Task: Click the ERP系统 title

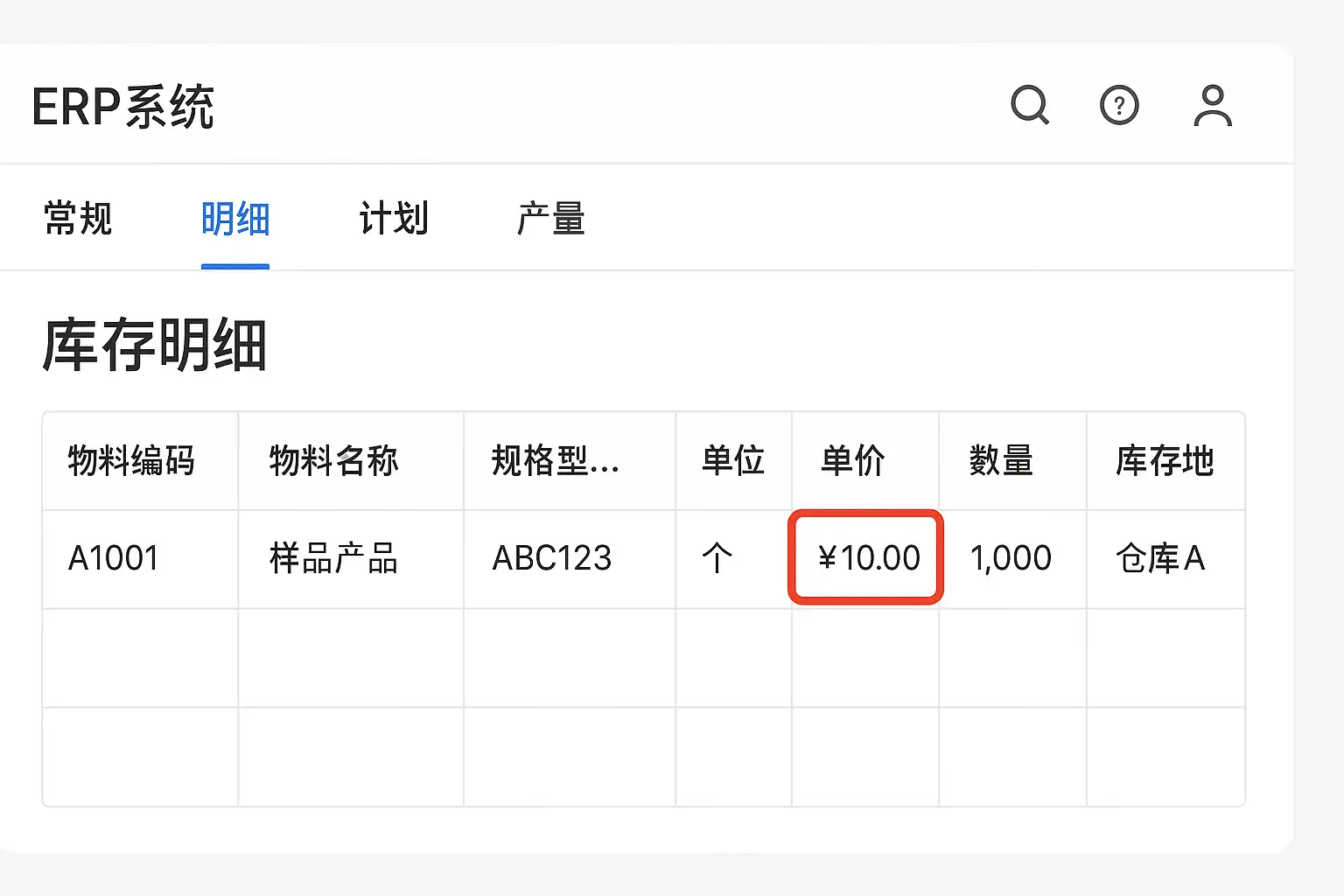Action: [123, 108]
